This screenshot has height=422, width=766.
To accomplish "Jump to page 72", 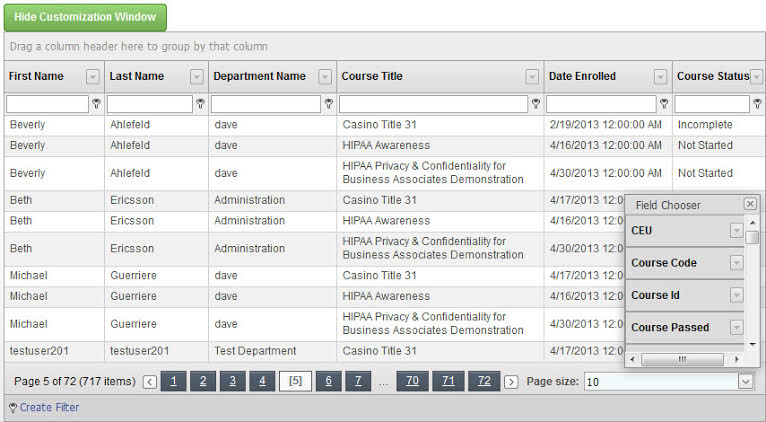I will click(x=484, y=381).
